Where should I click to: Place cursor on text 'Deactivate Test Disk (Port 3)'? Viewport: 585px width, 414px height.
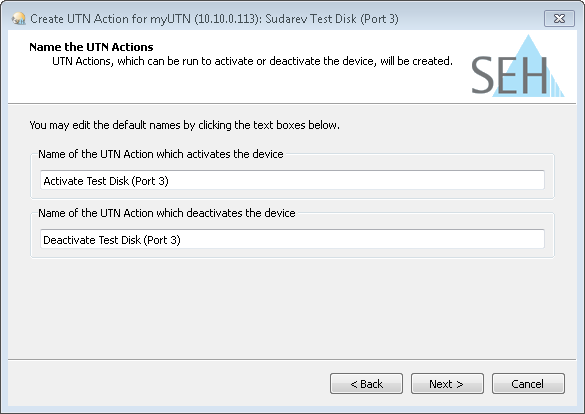click(112, 240)
